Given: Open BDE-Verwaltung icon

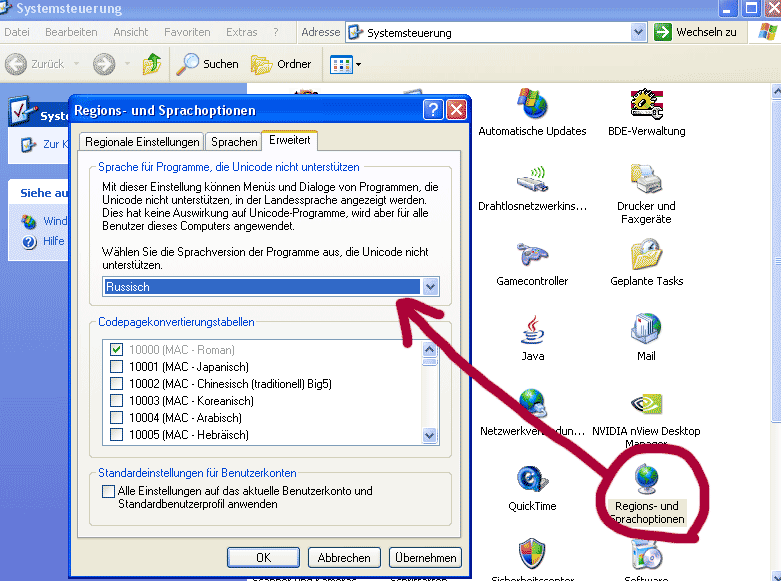Looking at the screenshot, I should [x=646, y=104].
